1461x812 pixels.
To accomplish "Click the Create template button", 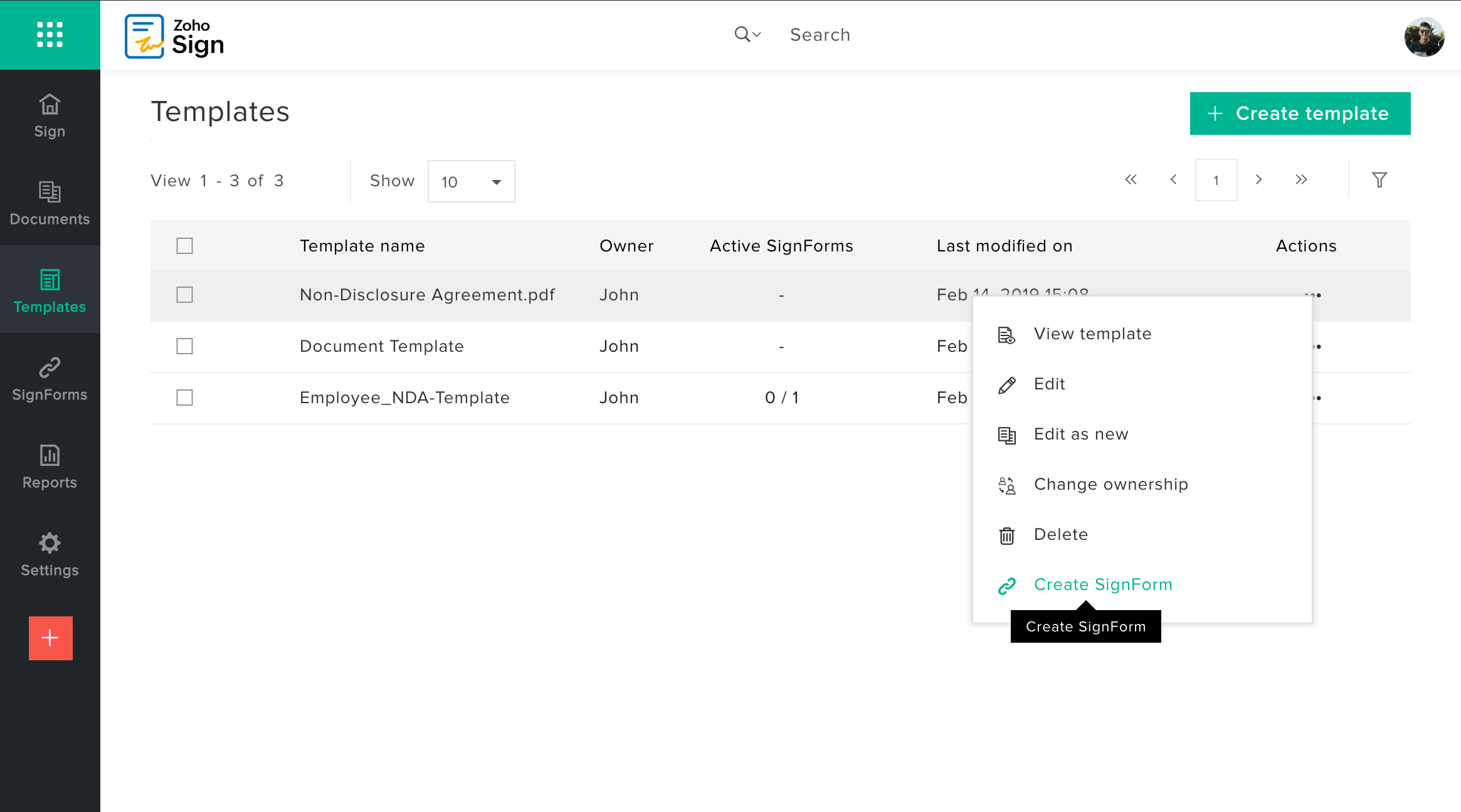I will click(x=1300, y=113).
